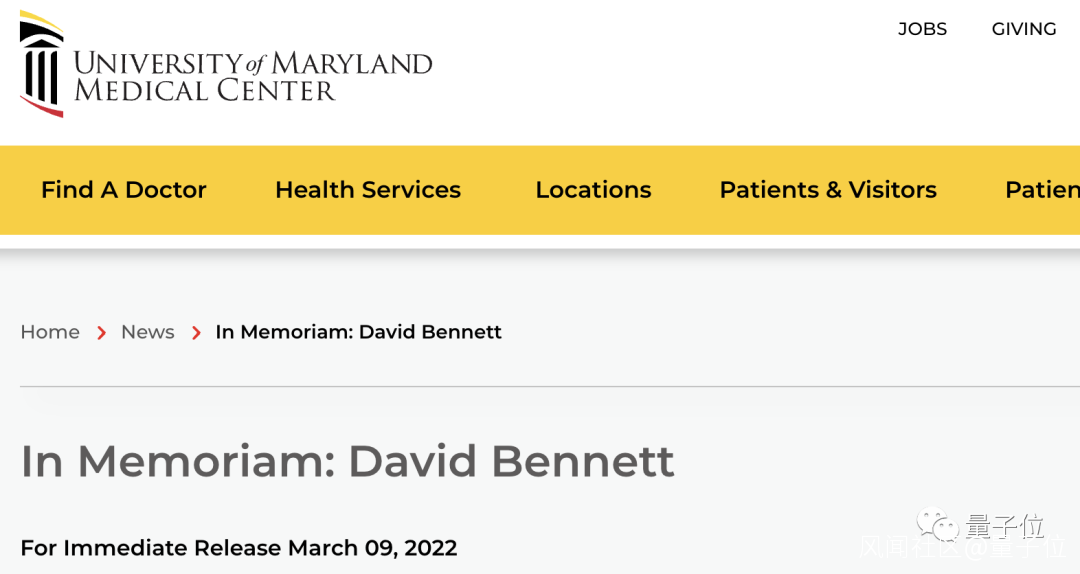Open the JOBS link at top
1080x574 pixels.
click(x=922, y=29)
